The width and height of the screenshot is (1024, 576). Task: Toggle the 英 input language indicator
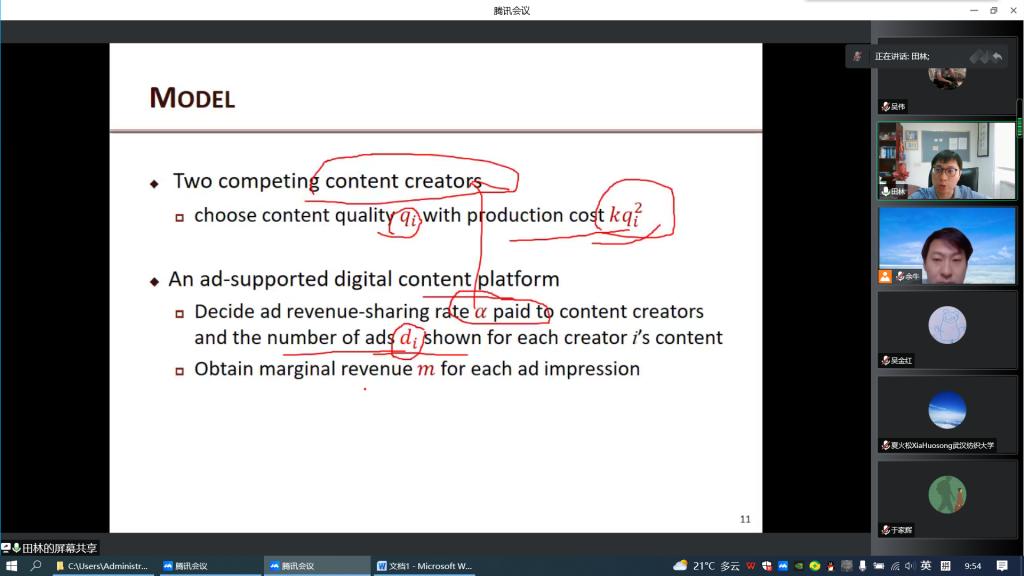tap(926, 566)
